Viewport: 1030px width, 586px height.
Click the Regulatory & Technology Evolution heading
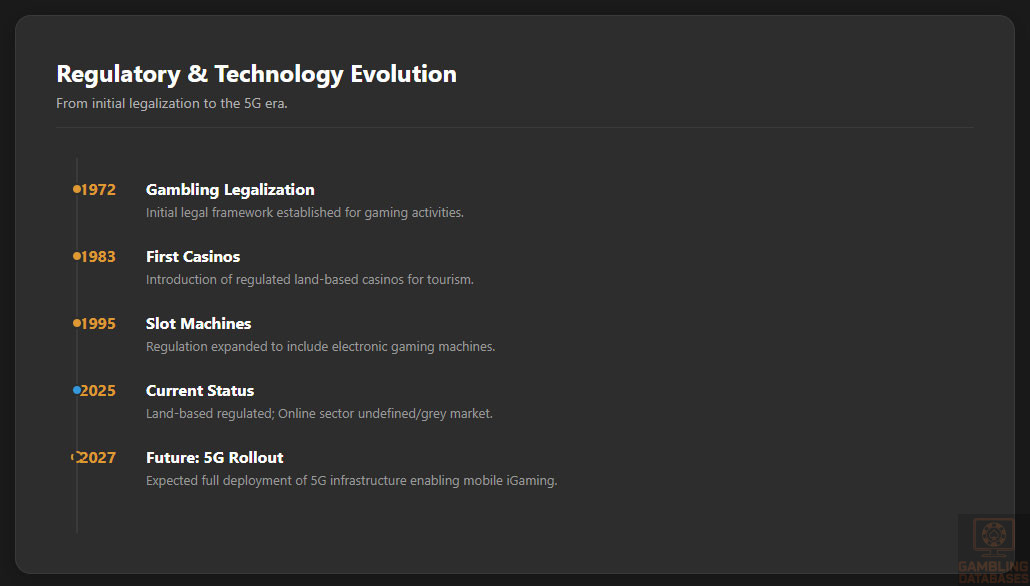tap(256, 74)
